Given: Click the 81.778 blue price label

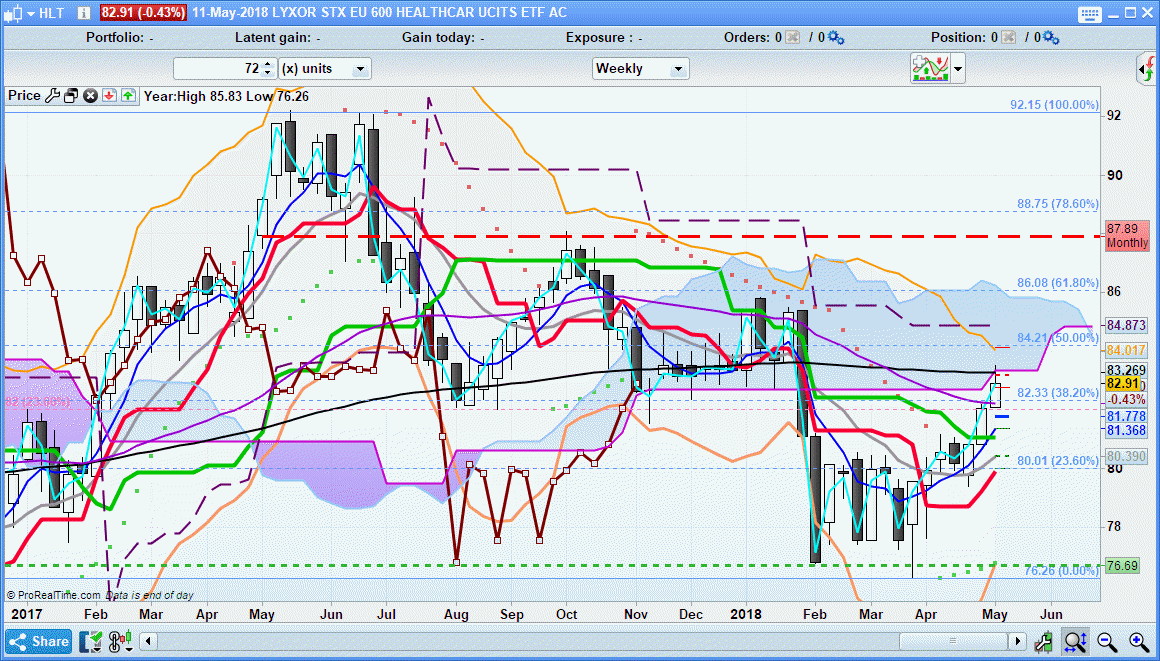Looking at the screenshot, I should click(1127, 417).
